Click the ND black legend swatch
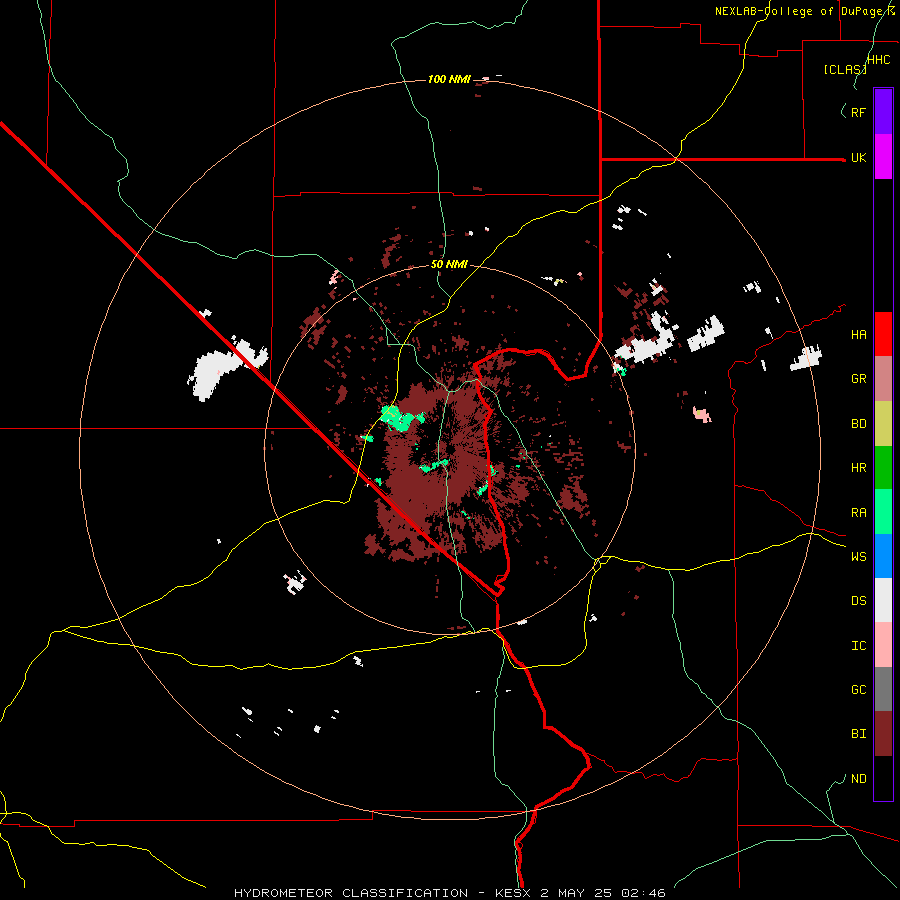Viewport: 900px width, 900px height. 883,778
